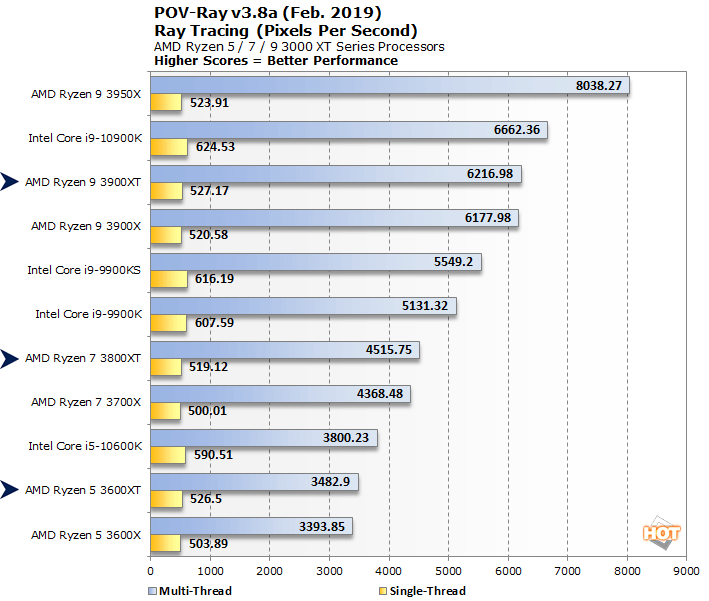Click the 523.91 single-thread value
Image resolution: width=709 pixels, height=601 pixels.
click(x=209, y=103)
